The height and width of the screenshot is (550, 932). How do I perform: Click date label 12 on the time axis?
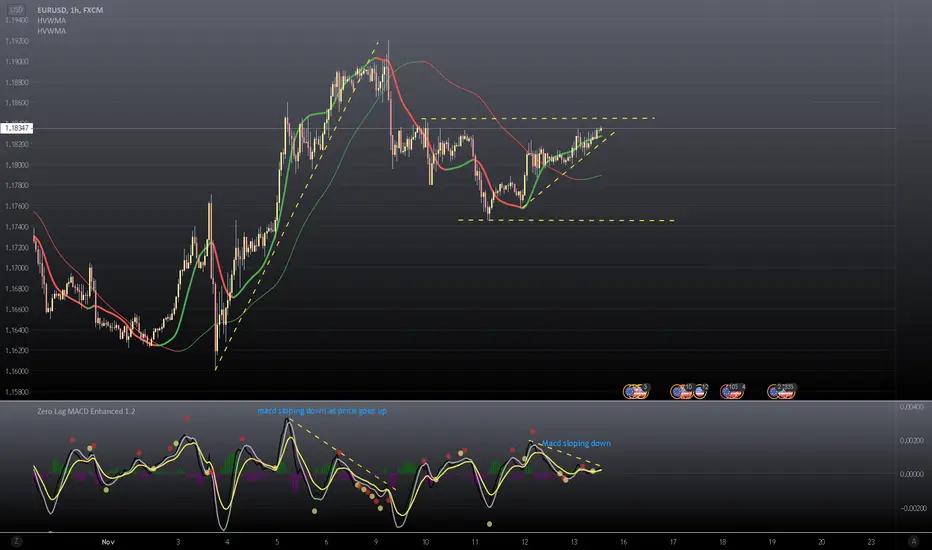[525, 542]
